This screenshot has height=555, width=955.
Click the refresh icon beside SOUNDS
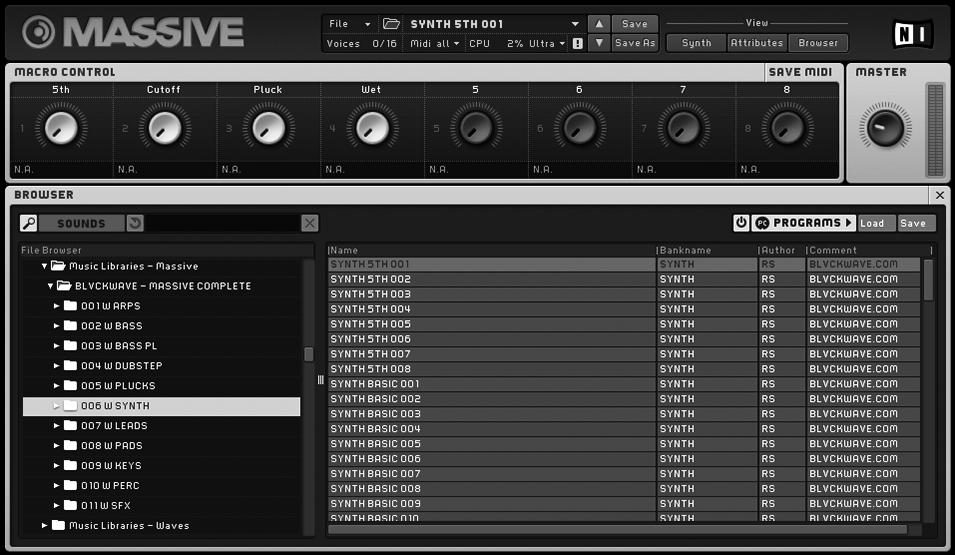[135, 223]
